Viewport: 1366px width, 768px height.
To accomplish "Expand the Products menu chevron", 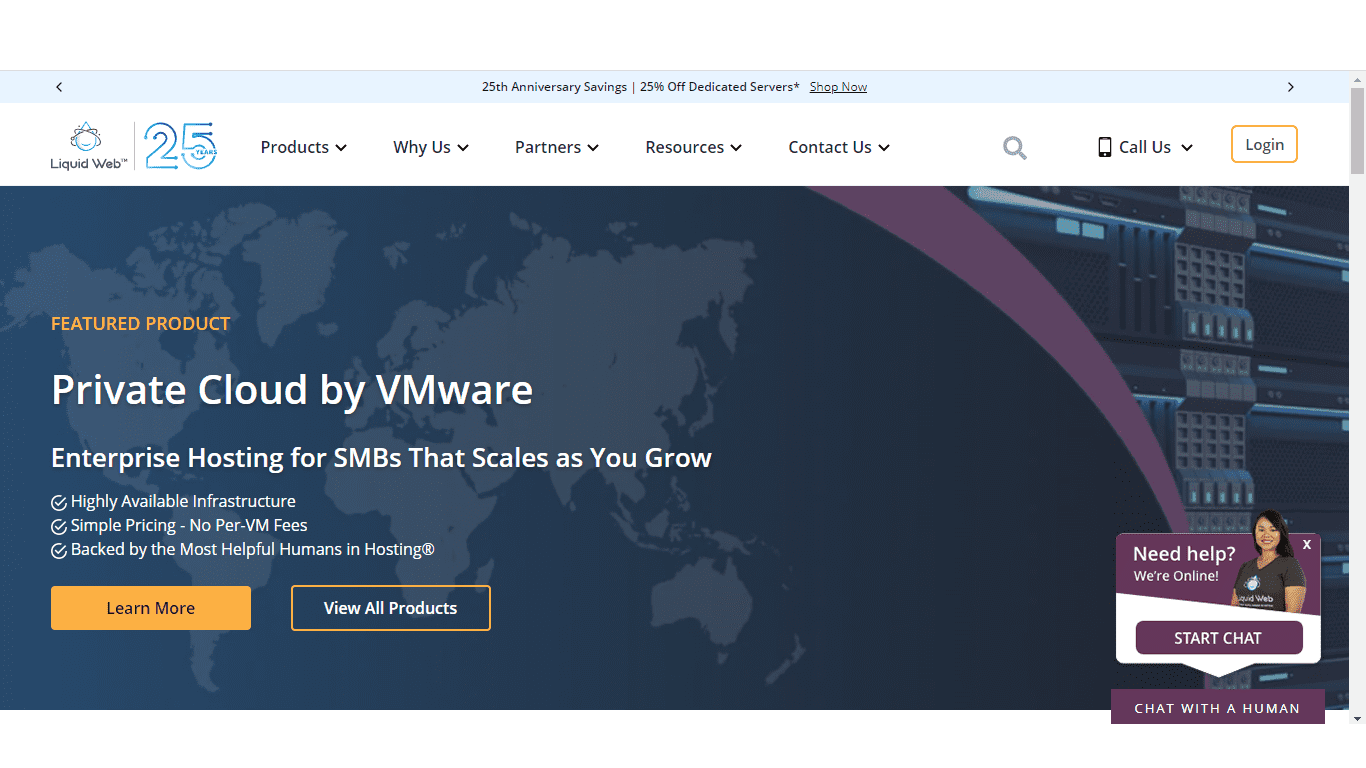I will (341, 148).
